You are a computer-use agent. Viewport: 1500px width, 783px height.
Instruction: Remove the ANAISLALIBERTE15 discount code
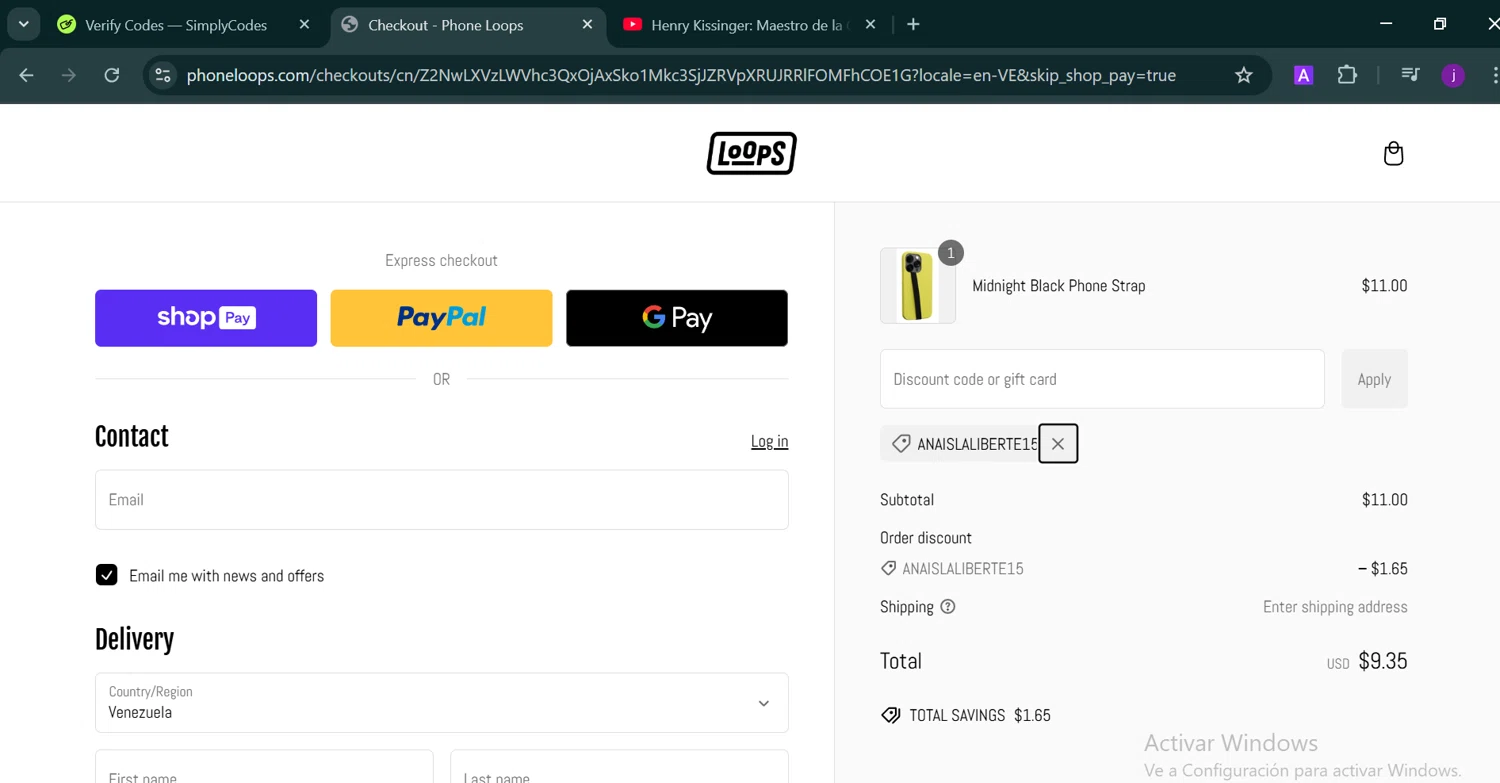tap(1058, 444)
